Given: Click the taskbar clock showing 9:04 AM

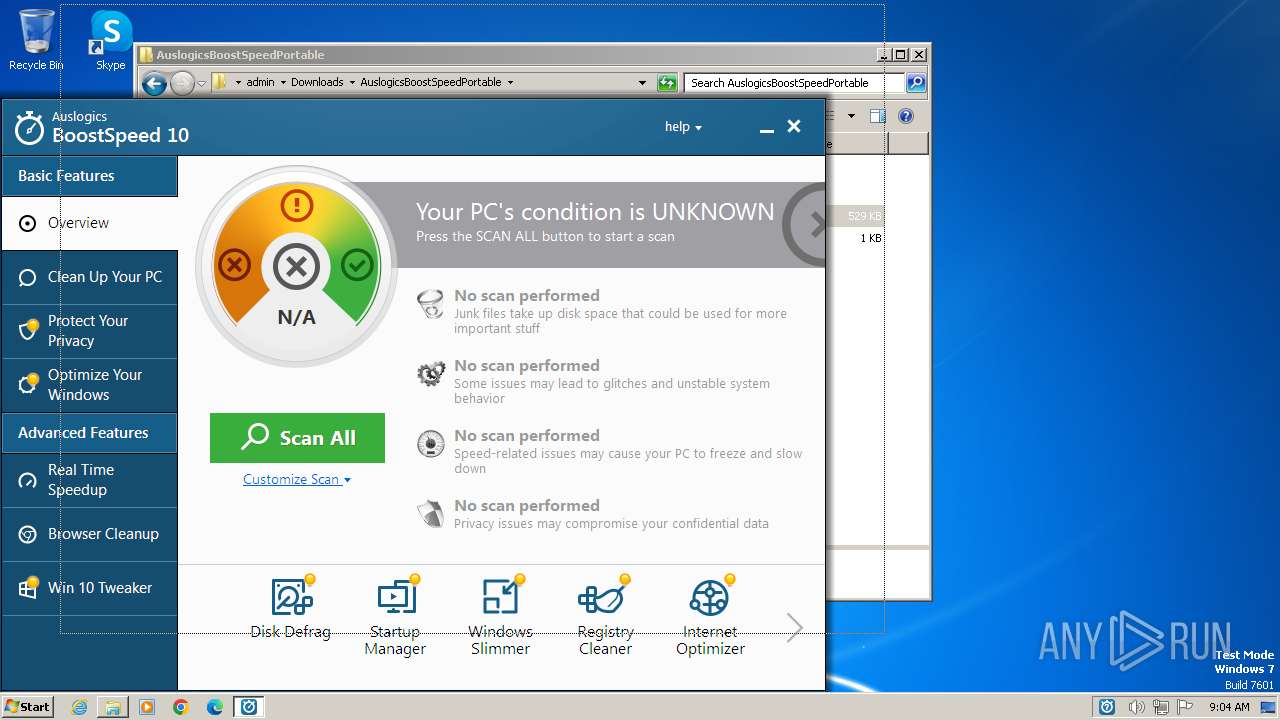Looking at the screenshot, I should click(x=1229, y=707).
